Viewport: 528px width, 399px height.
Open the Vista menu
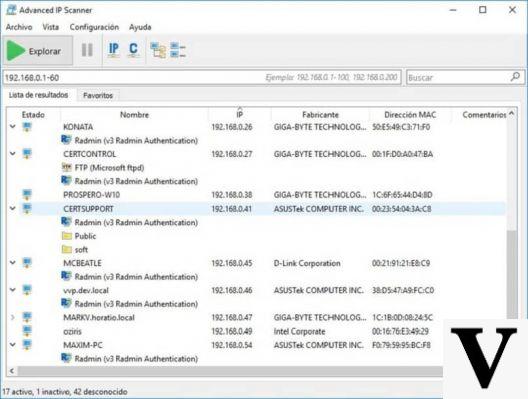51,27
